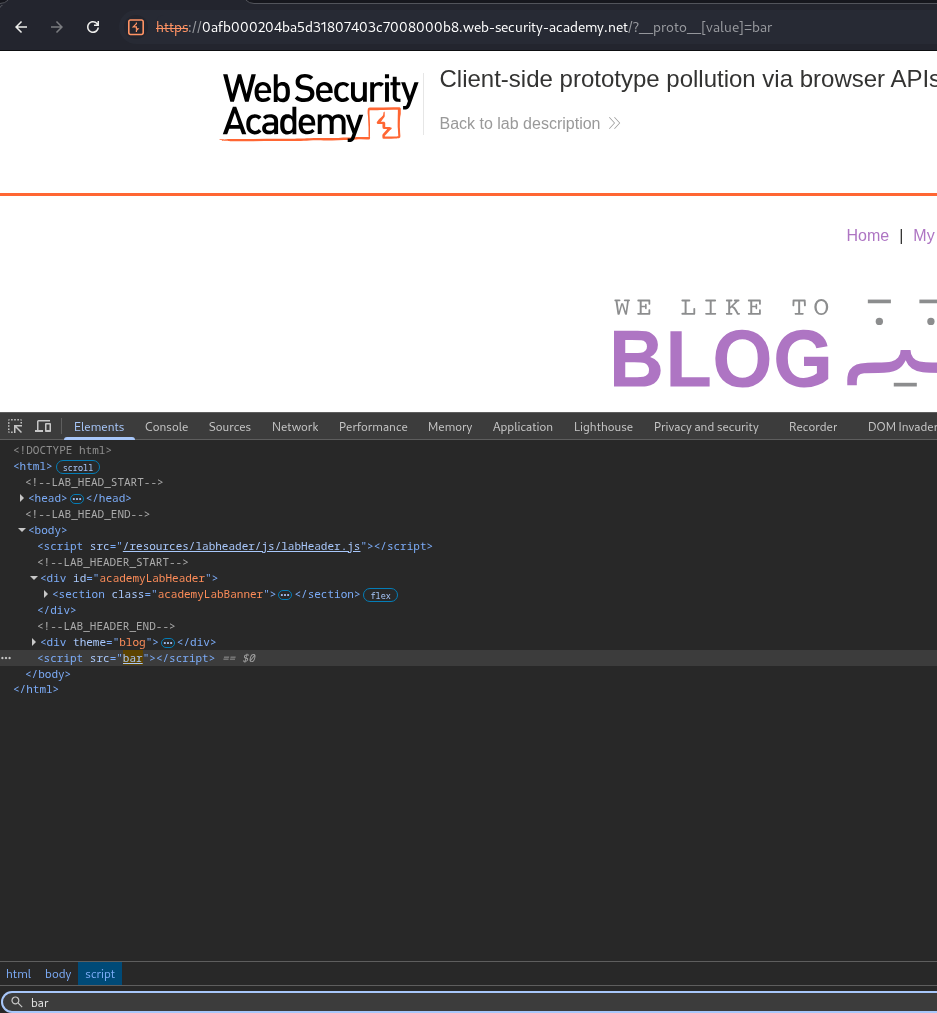Open the three-dot menu beside selected script row

6,658
